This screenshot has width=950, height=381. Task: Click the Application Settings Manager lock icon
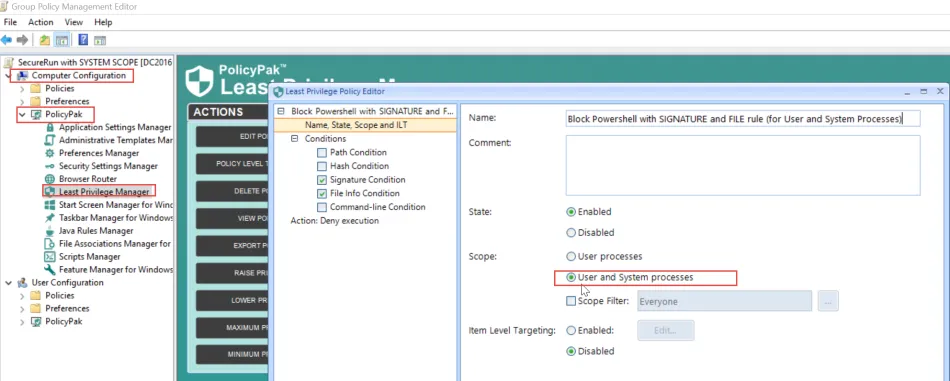click(x=50, y=128)
